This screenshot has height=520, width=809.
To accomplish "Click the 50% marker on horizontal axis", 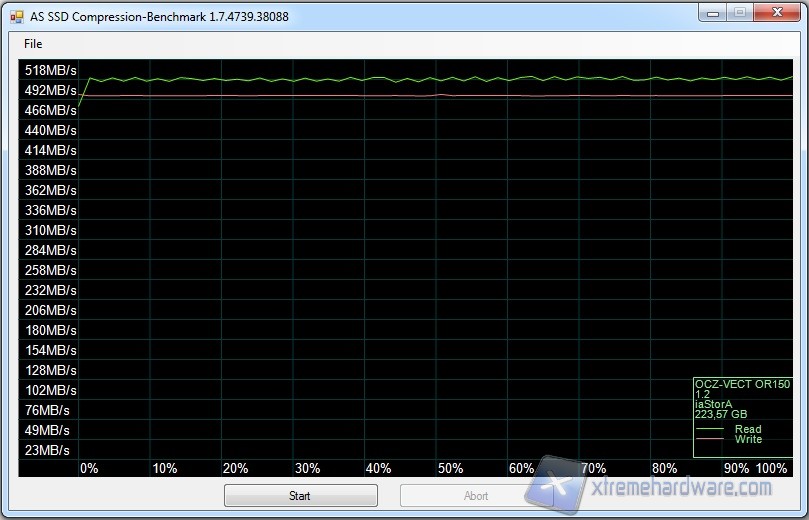I will [450, 468].
